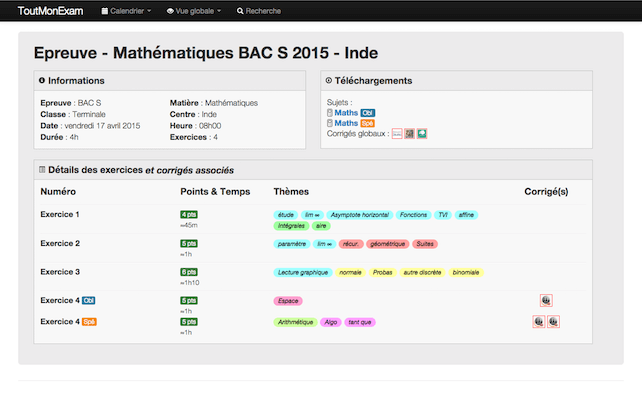
Task: Open Exercice 4 Obl correction icon
Action: pos(546,300)
